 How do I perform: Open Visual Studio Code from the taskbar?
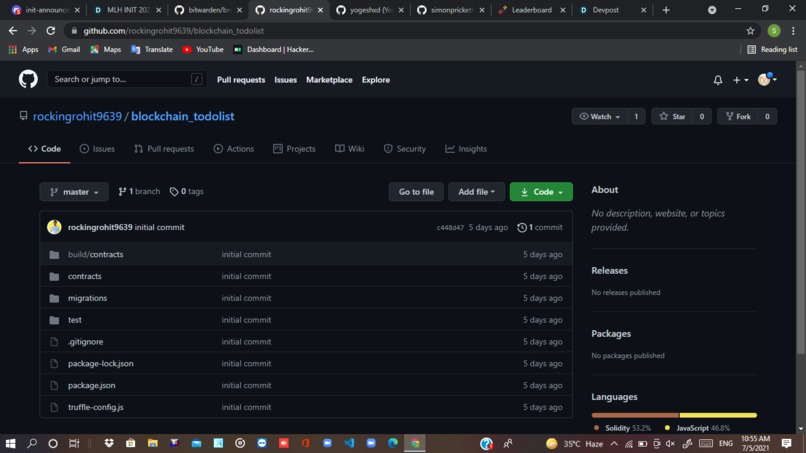tap(349, 443)
